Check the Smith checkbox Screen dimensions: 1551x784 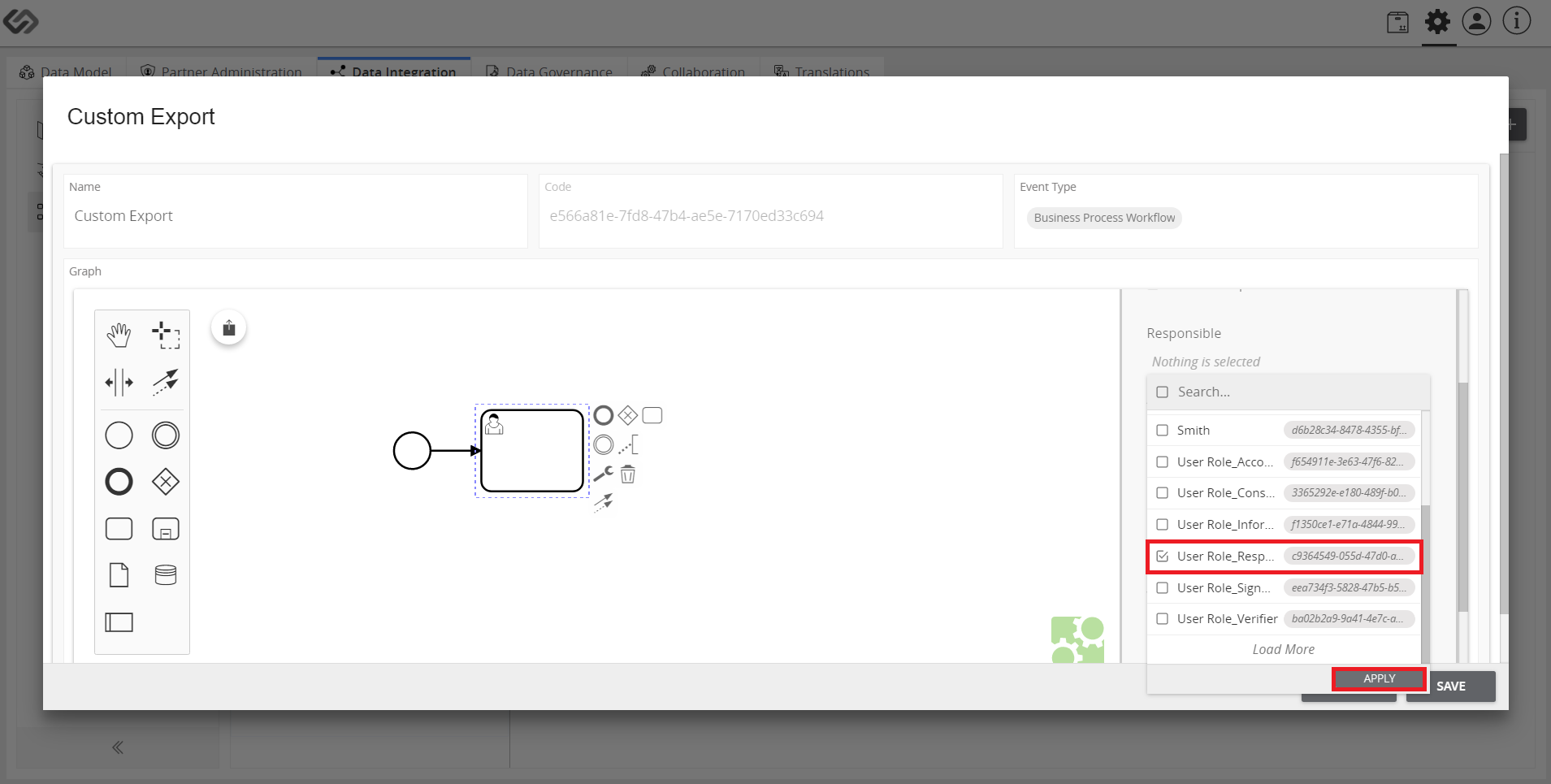[x=1162, y=431]
